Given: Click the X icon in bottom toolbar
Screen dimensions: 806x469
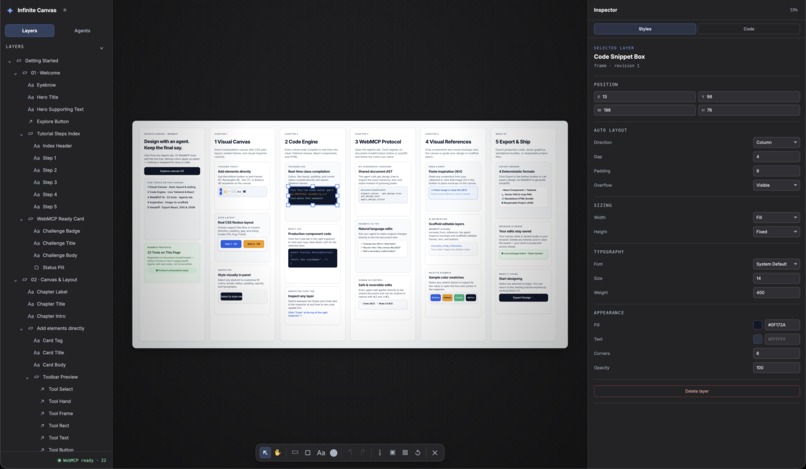Looking at the screenshot, I should point(435,453).
